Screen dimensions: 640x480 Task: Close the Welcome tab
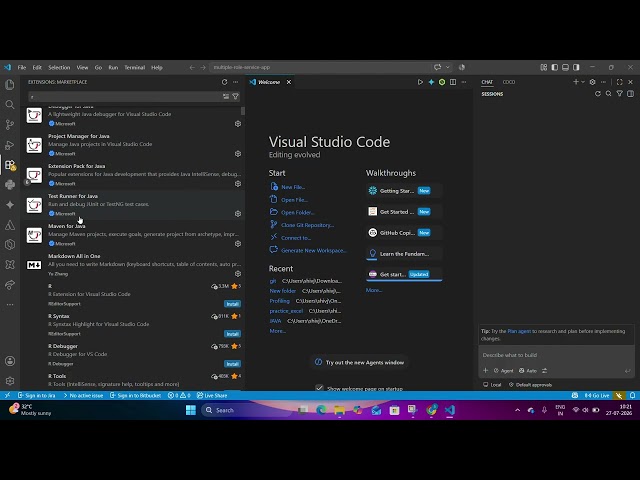click(289, 82)
